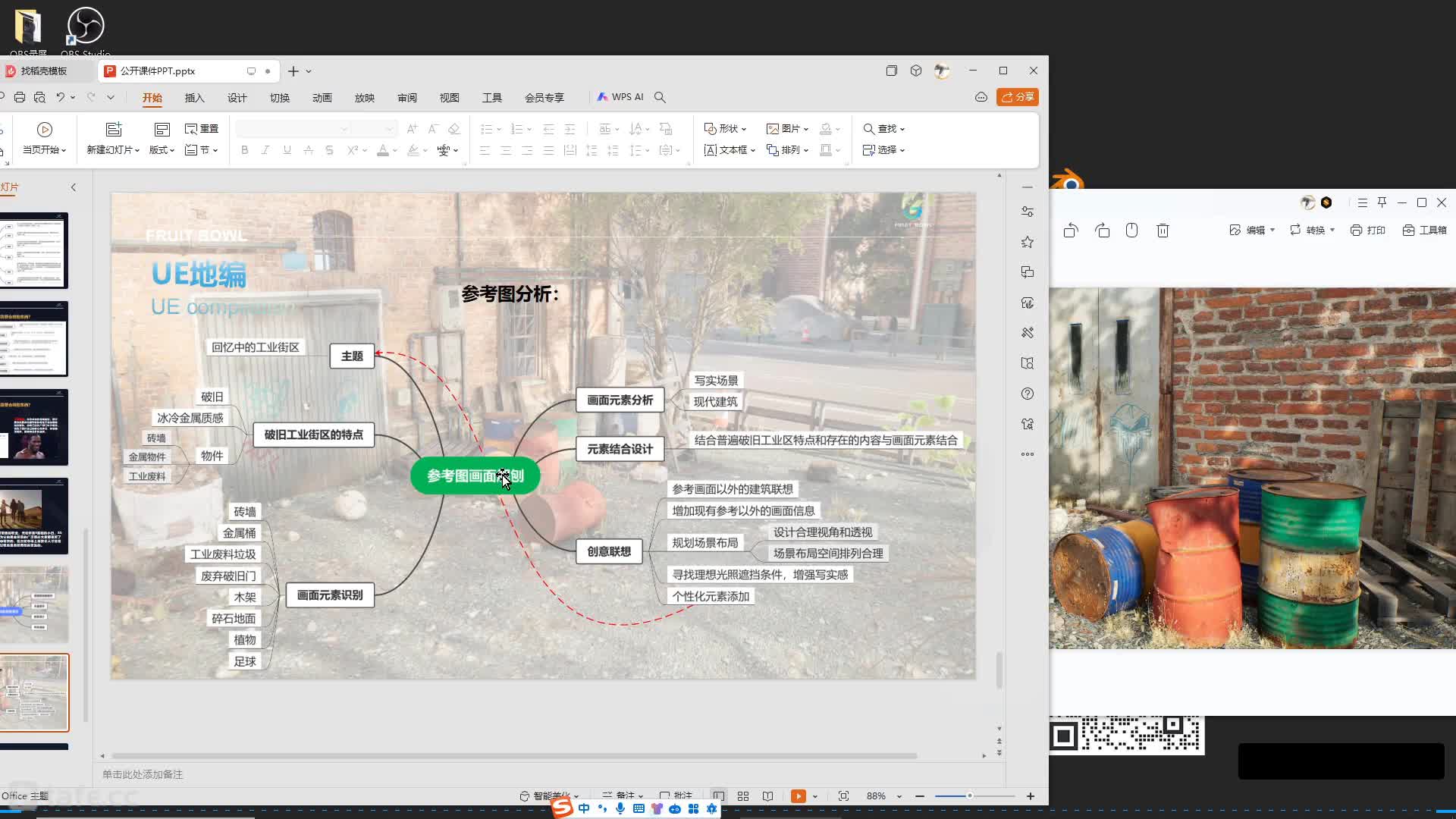1456x819 pixels.
Task: Click the three dots more icon in sidebar
Action: coord(1028,454)
